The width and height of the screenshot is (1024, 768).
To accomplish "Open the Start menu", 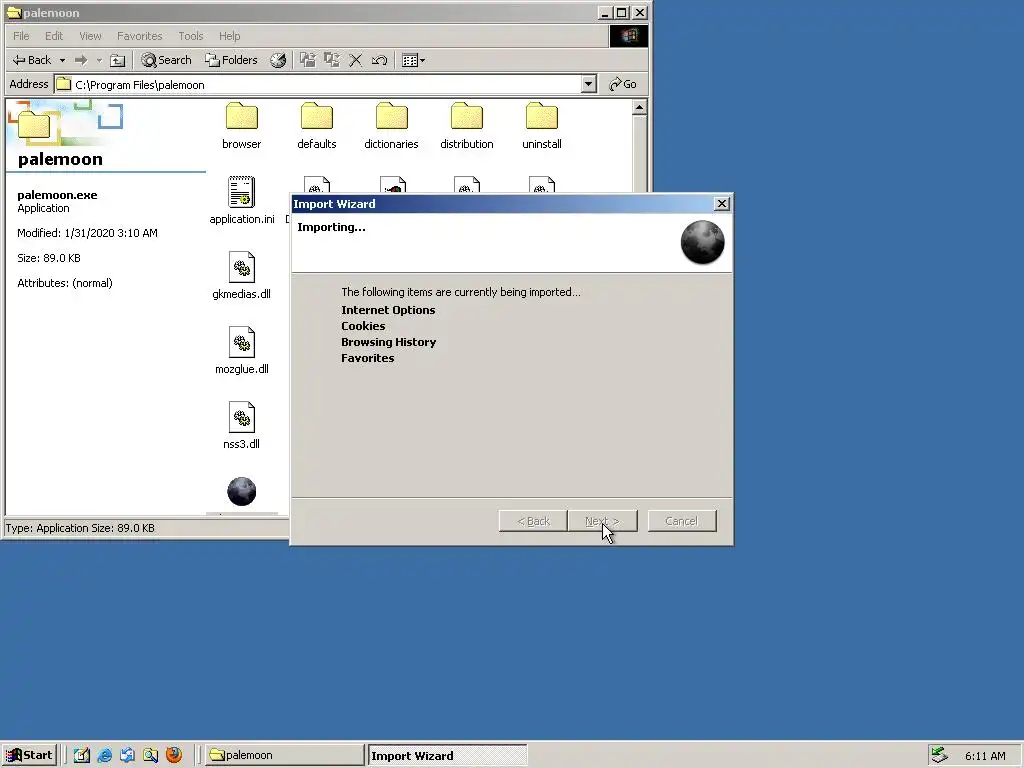I will click(x=29, y=755).
